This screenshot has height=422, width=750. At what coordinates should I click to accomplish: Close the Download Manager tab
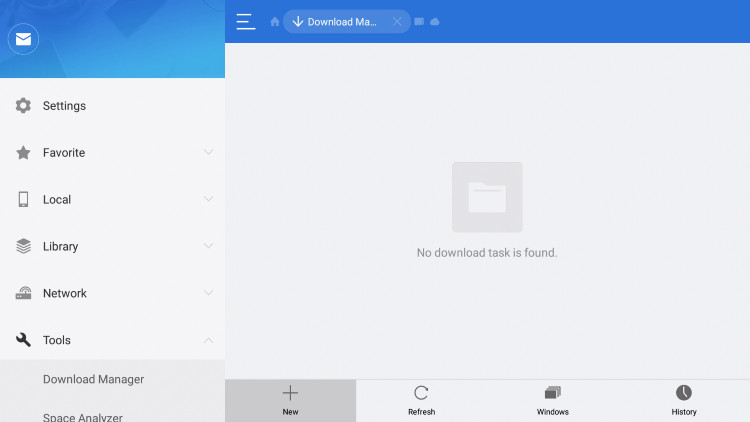[x=397, y=22]
